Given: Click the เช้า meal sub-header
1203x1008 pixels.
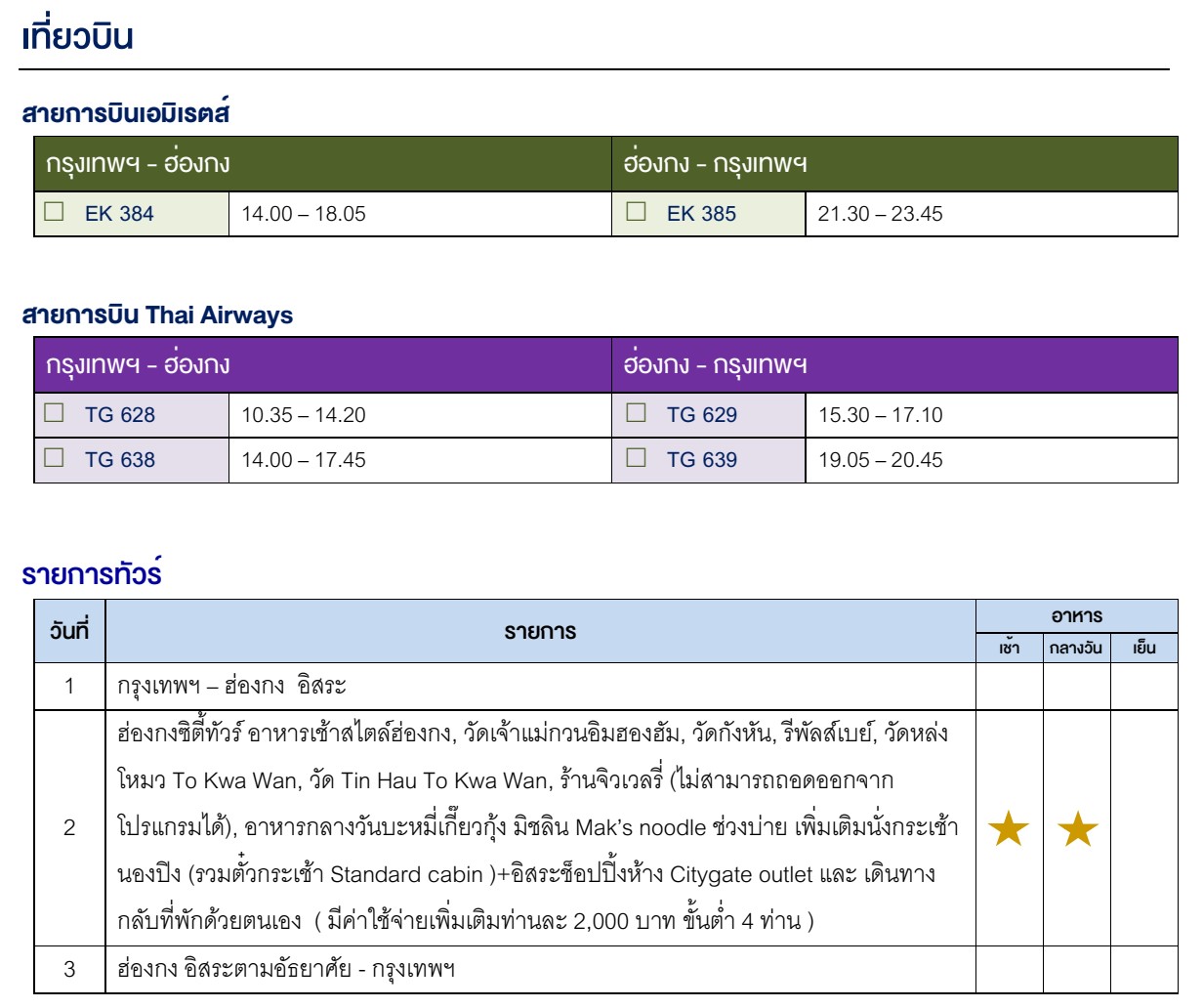Looking at the screenshot, I should click(1009, 648).
